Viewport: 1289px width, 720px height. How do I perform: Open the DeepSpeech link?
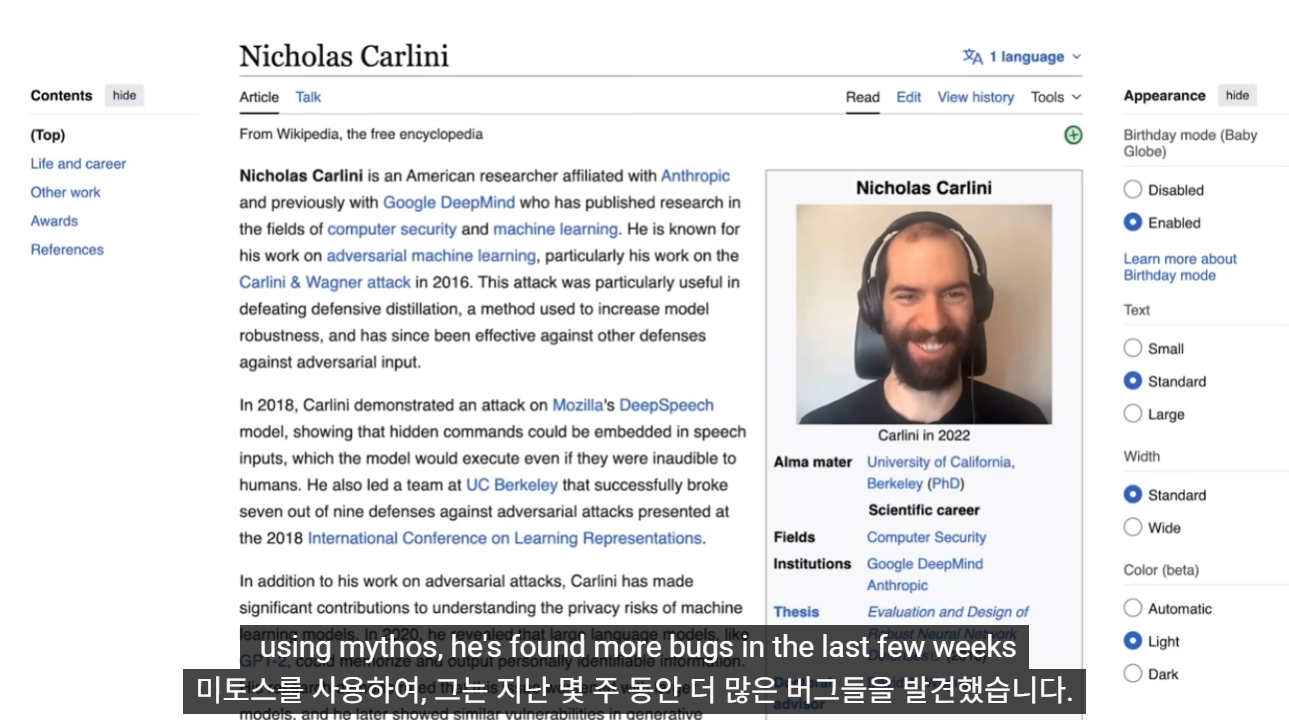point(666,405)
